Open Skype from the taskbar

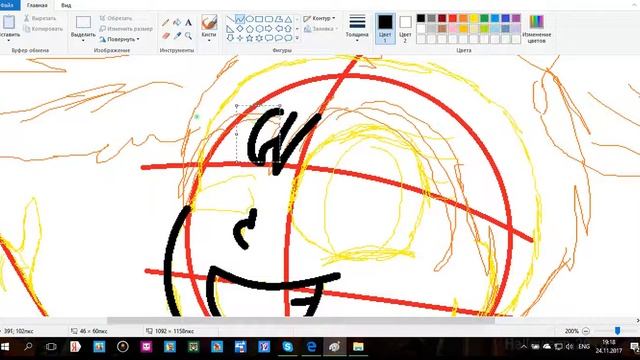click(288, 347)
